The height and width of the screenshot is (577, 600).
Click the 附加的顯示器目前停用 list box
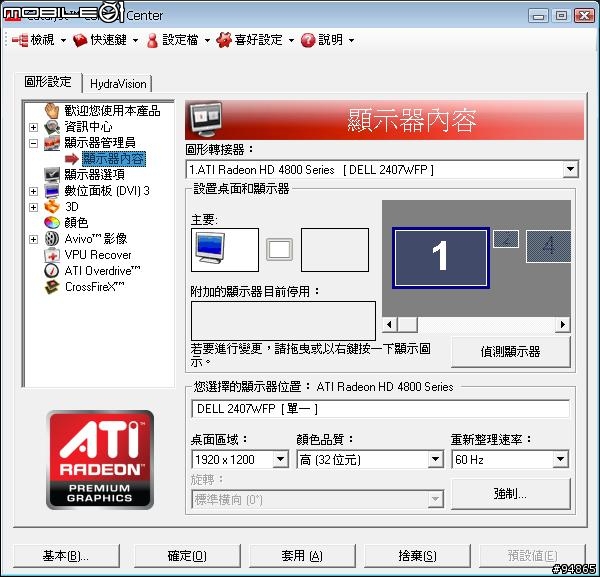[283, 321]
